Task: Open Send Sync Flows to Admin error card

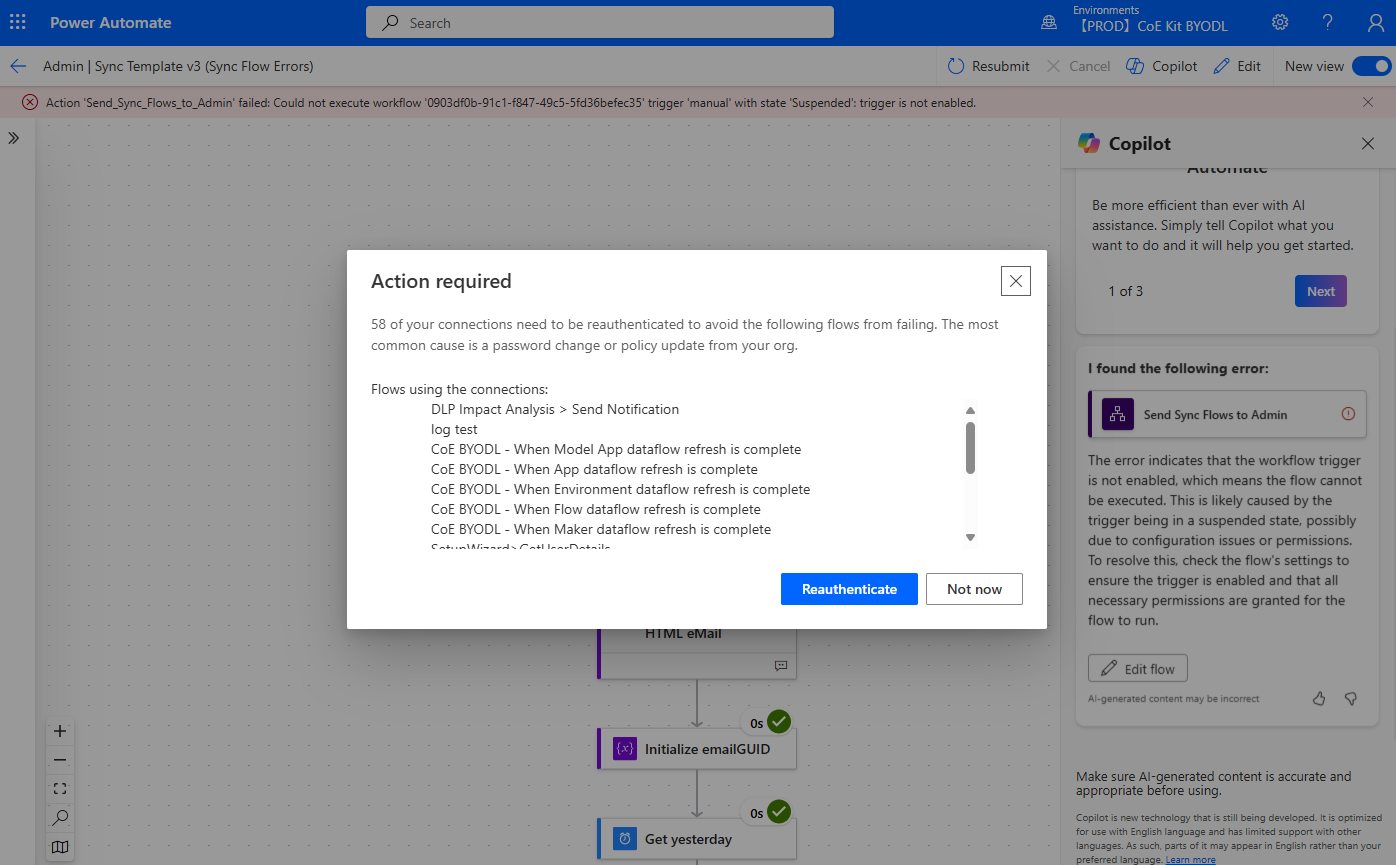Action: point(1227,414)
